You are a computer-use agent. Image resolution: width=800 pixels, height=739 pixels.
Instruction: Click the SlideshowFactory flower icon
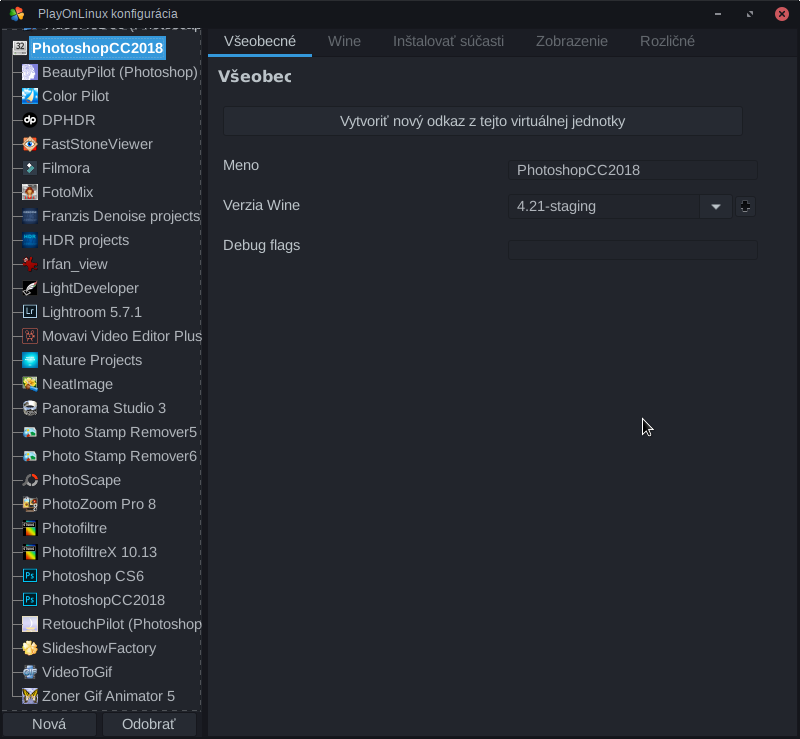30,648
